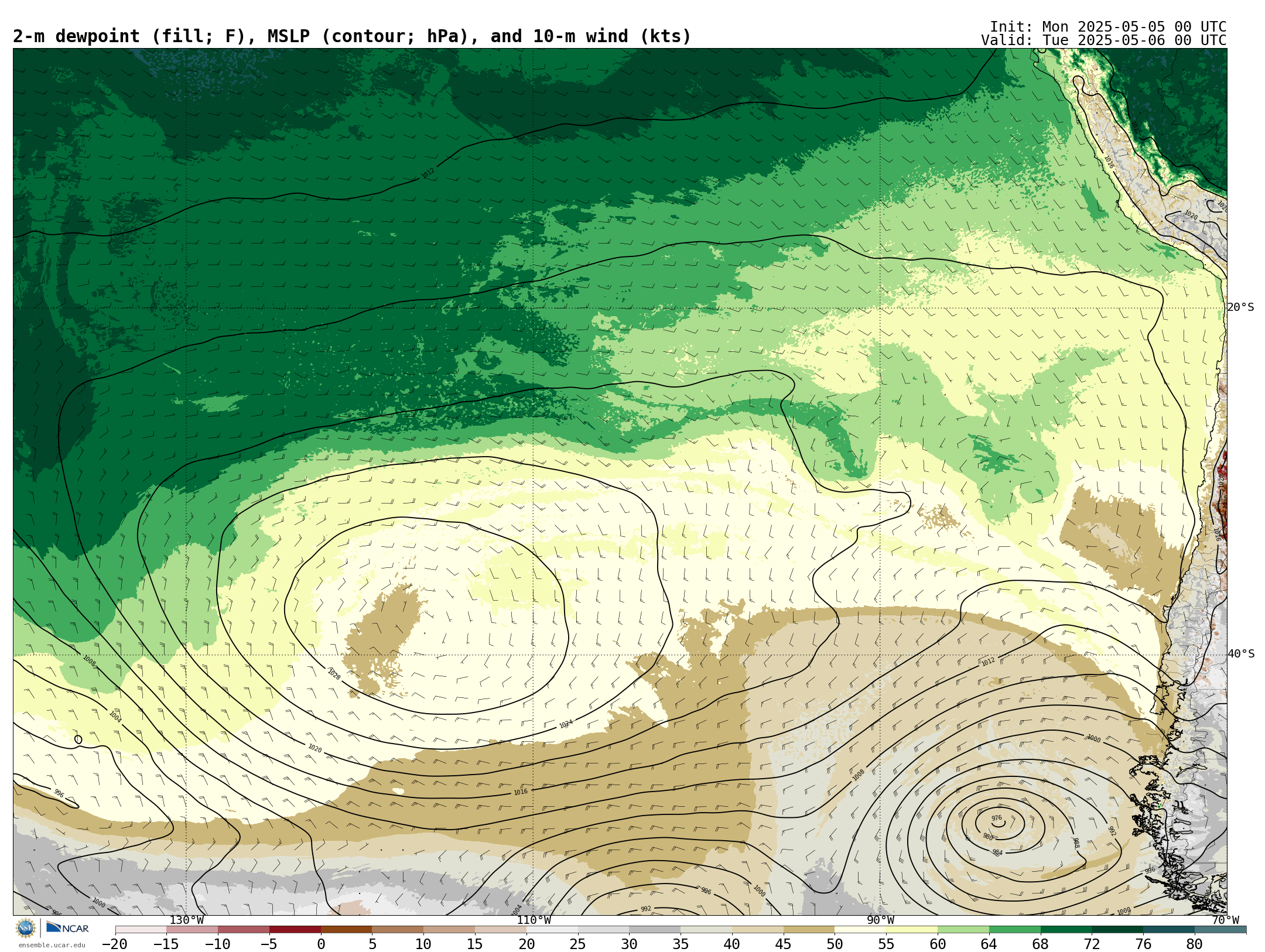
Task: Click the 25 colorbar tick label
Action: tap(578, 944)
